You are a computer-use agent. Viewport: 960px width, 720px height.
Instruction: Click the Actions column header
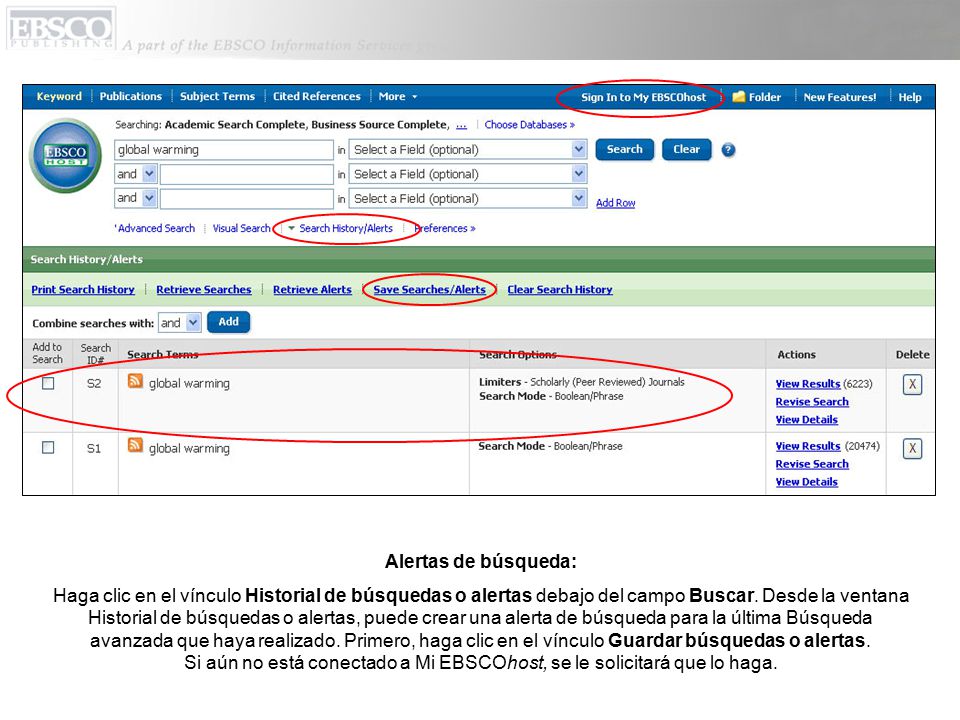(796, 354)
